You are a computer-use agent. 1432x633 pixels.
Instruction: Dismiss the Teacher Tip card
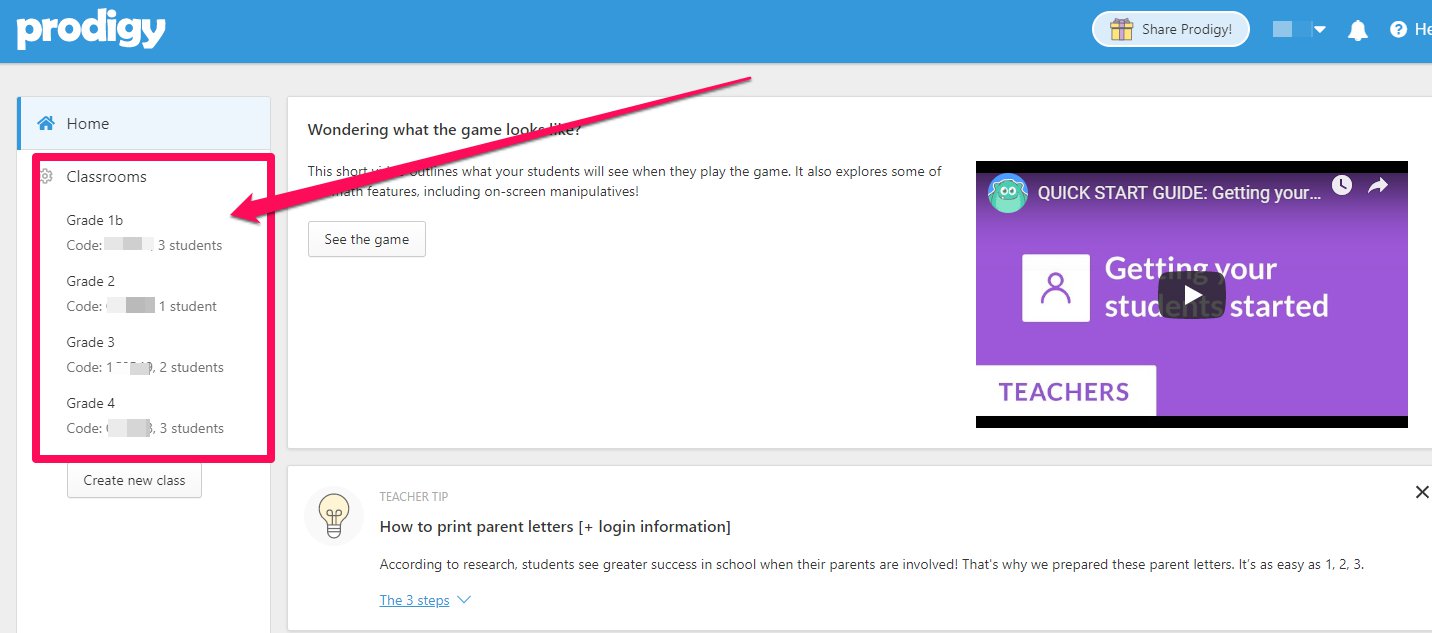click(x=1421, y=492)
